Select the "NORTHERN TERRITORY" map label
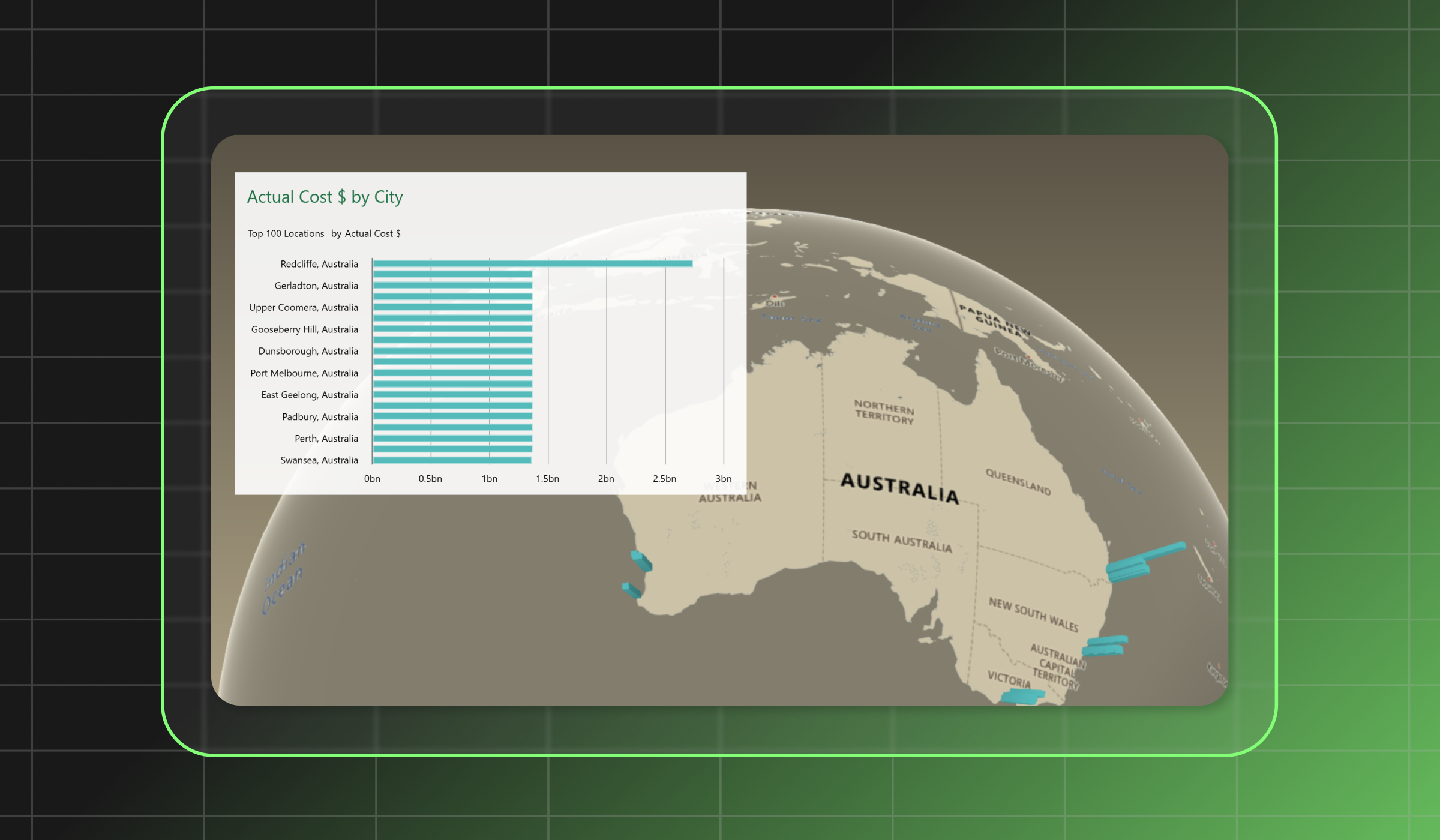Image resolution: width=1440 pixels, height=840 pixels. click(884, 412)
